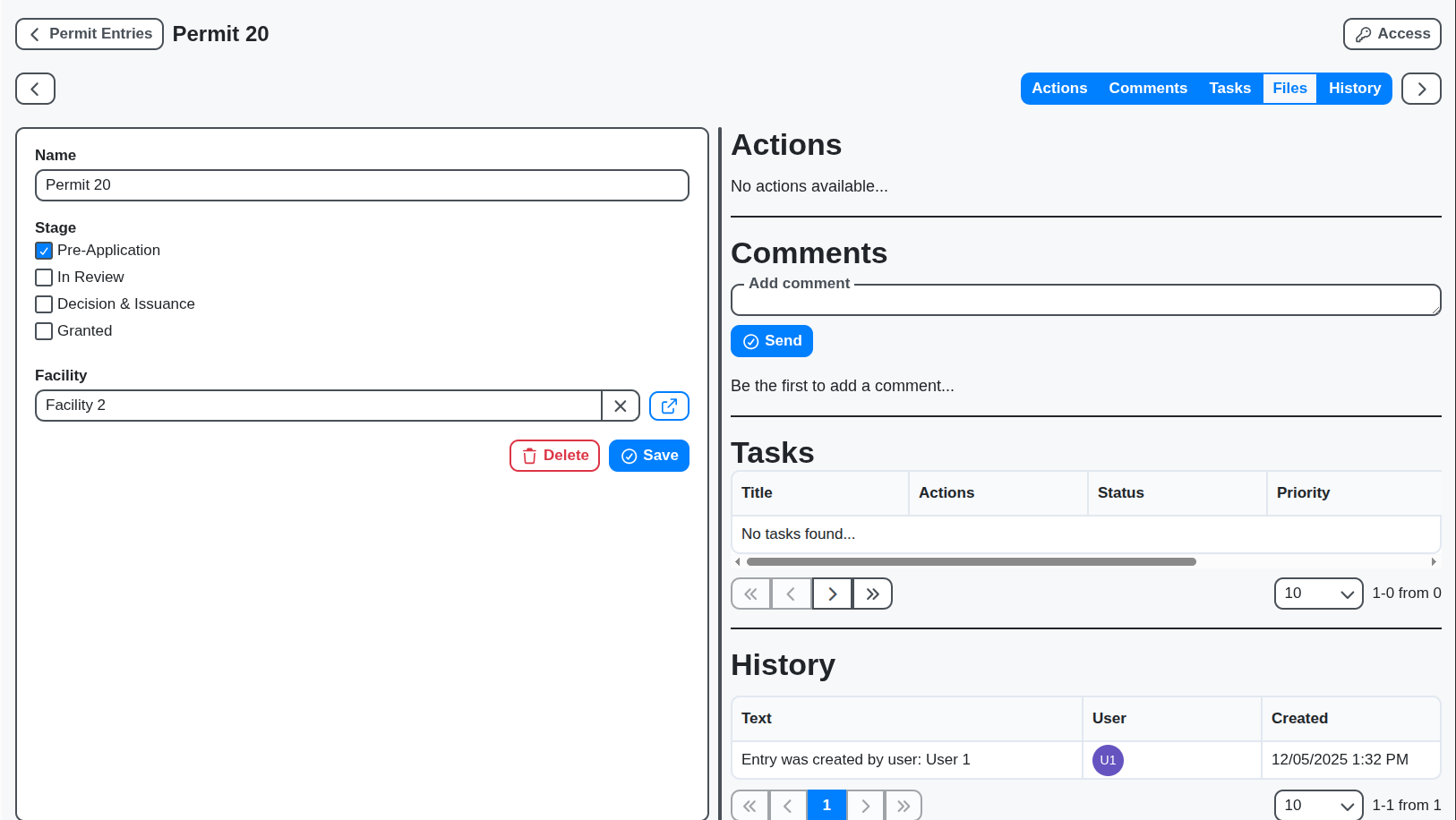The image size is (1456, 820).
Task: Go to previous permit entry arrow
Action: [35, 89]
